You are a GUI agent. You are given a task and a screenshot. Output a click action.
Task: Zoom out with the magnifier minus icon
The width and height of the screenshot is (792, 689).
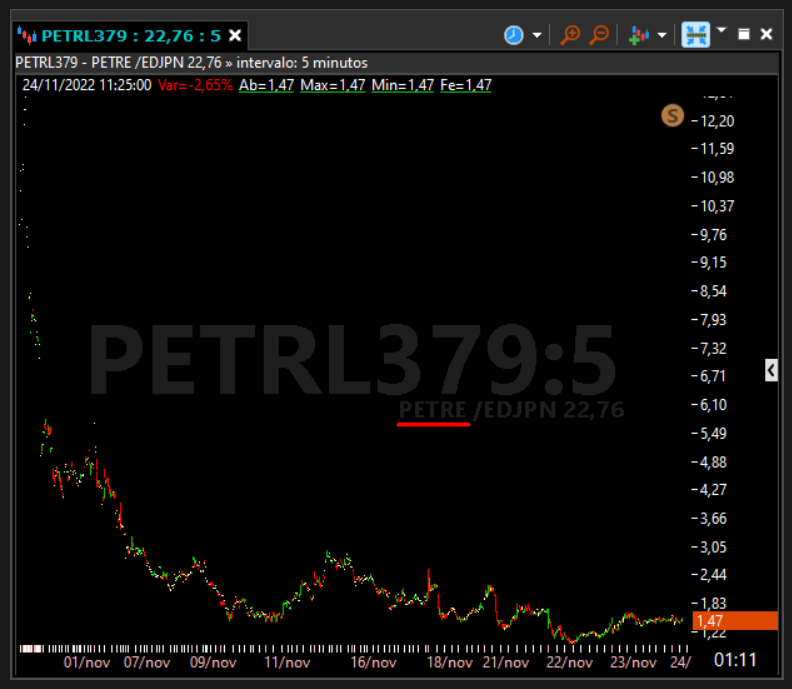[599, 35]
